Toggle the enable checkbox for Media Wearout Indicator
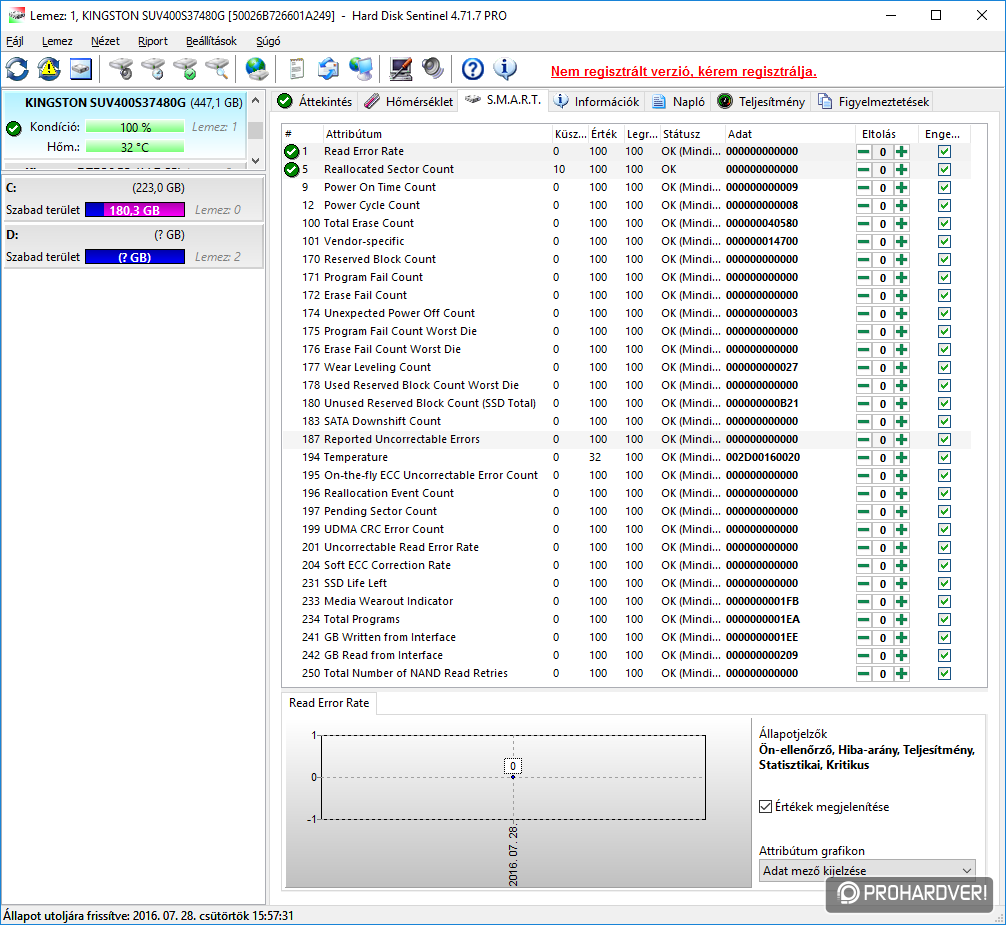Viewport: 1006px width, 925px height. pyautogui.click(x=944, y=602)
